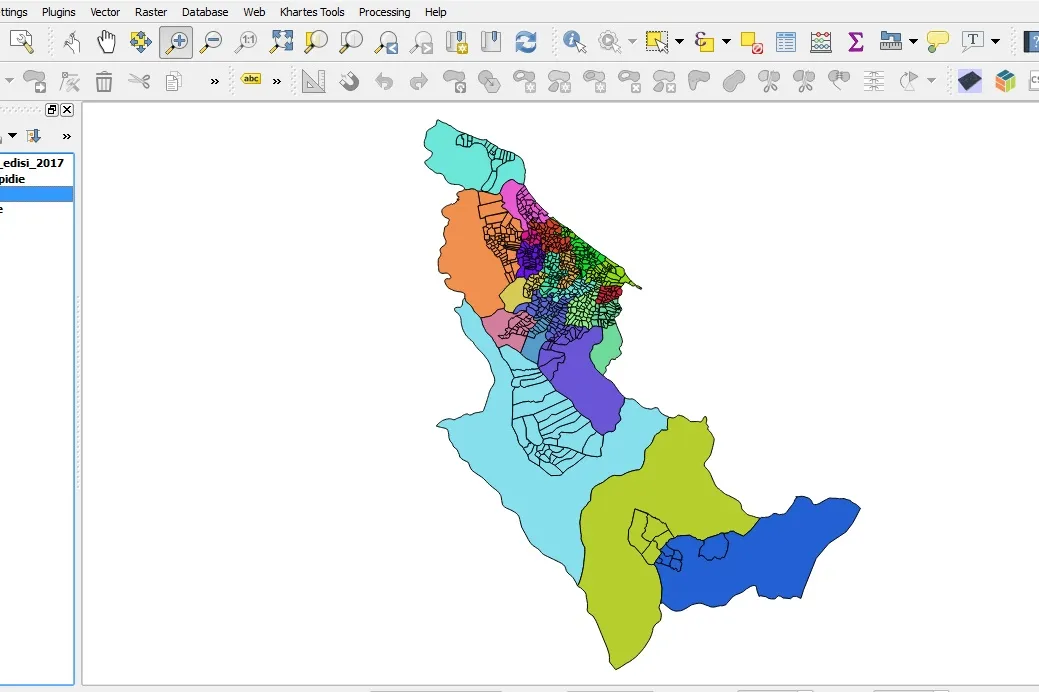Viewport: 1039px width, 692px height.
Task: Click Cut Features scissors icon
Action: tap(139, 82)
